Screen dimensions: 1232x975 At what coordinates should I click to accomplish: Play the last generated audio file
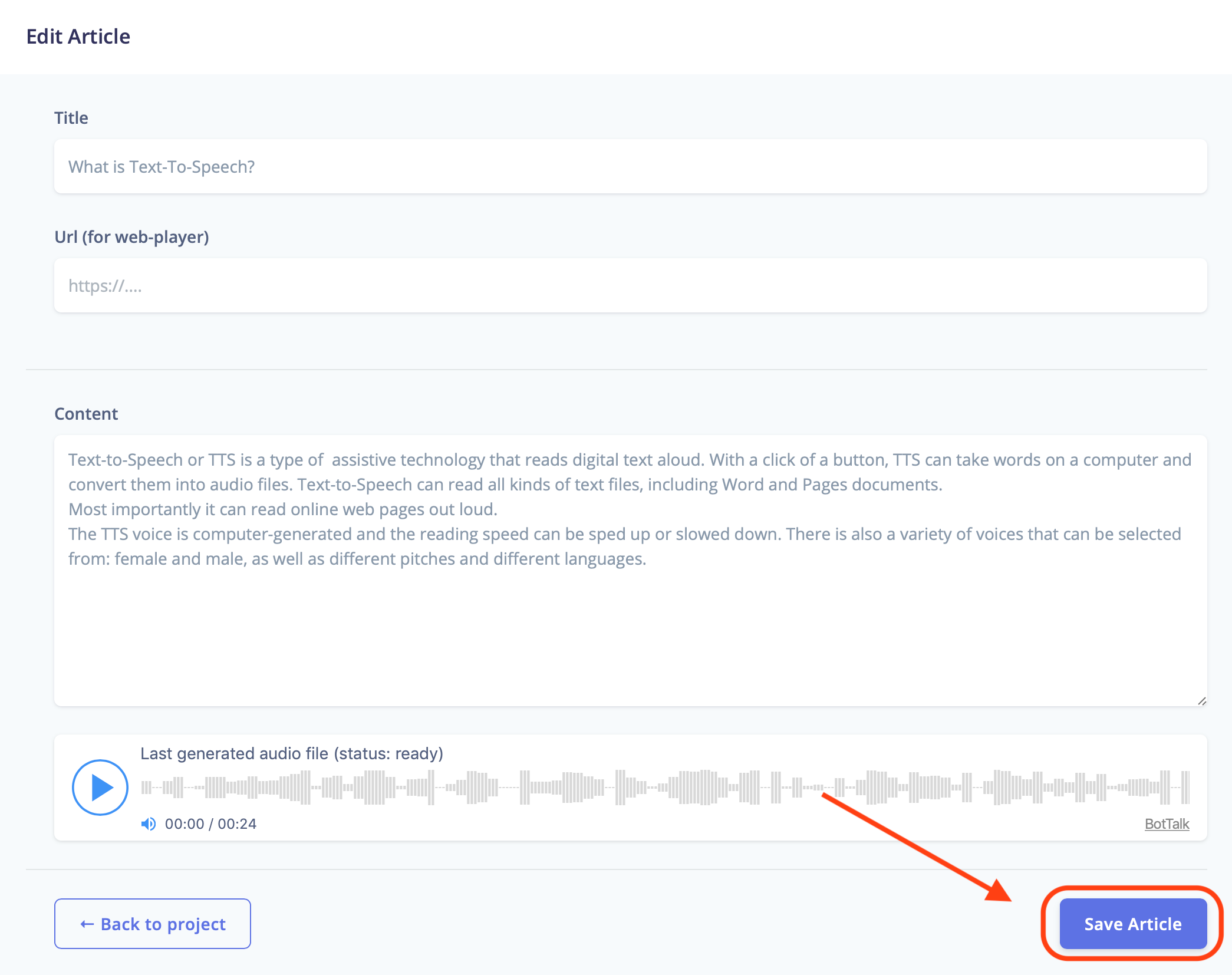(x=100, y=787)
